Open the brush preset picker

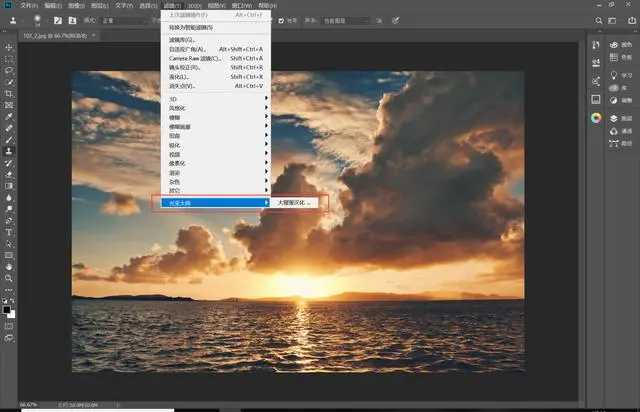pos(38,20)
